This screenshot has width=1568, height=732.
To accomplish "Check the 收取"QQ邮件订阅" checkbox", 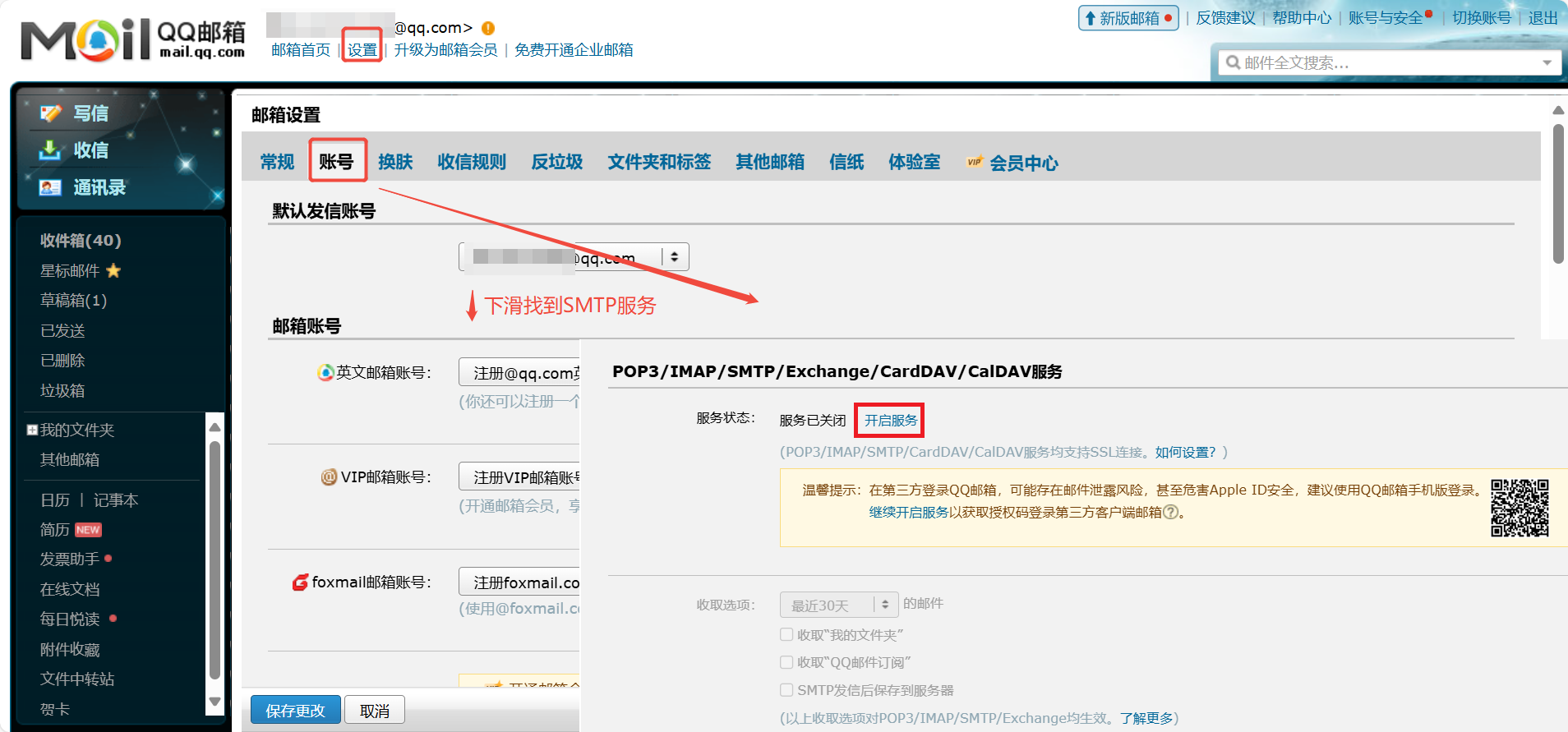I will coord(787,662).
